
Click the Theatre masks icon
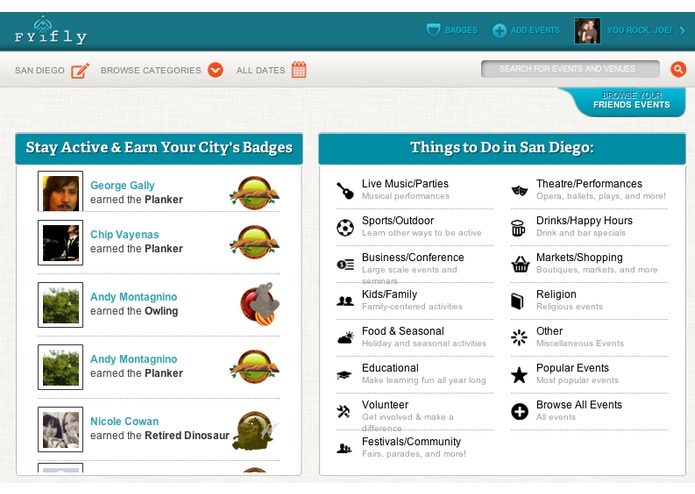coord(519,191)
